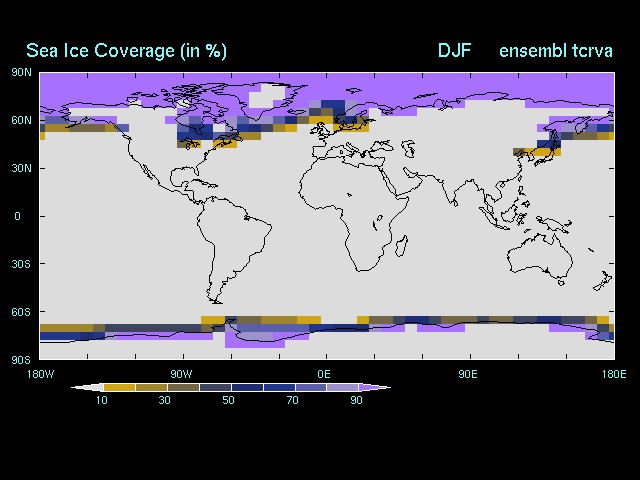640x480 pixels.
Task: Select the dark navy 50–60% legend swatch
Action: click(246, 387)
